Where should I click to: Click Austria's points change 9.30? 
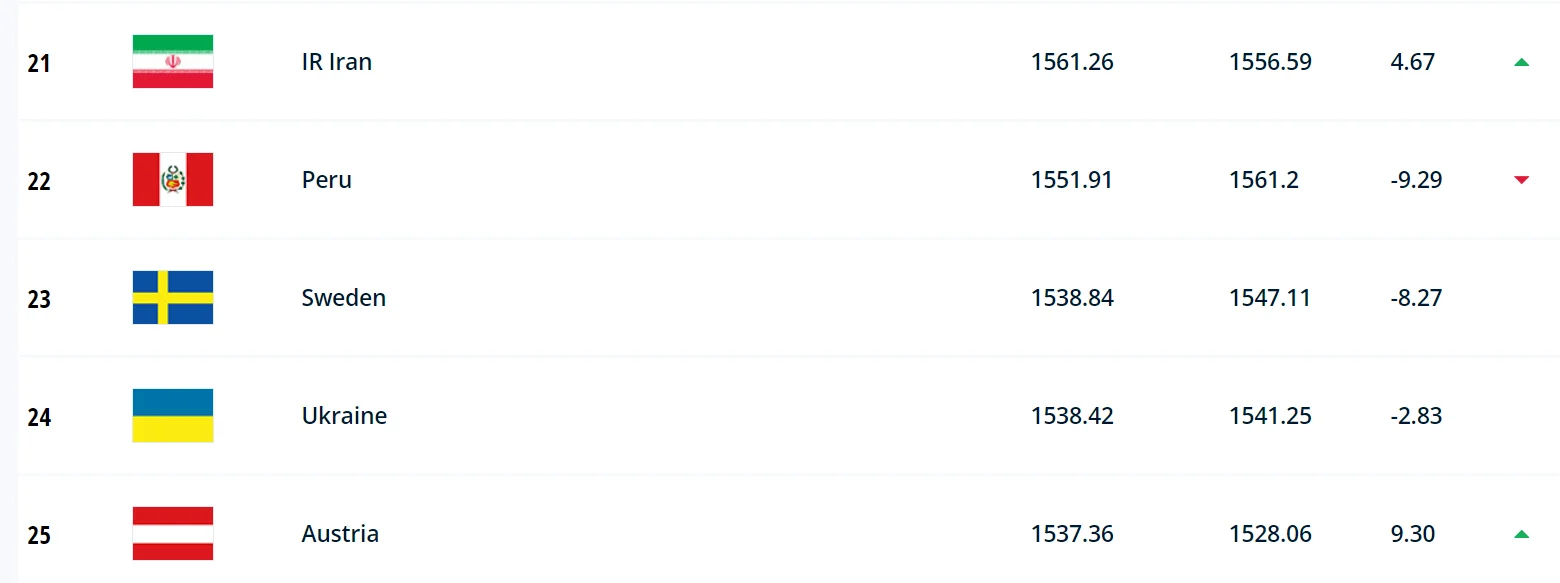[1413, 534]
